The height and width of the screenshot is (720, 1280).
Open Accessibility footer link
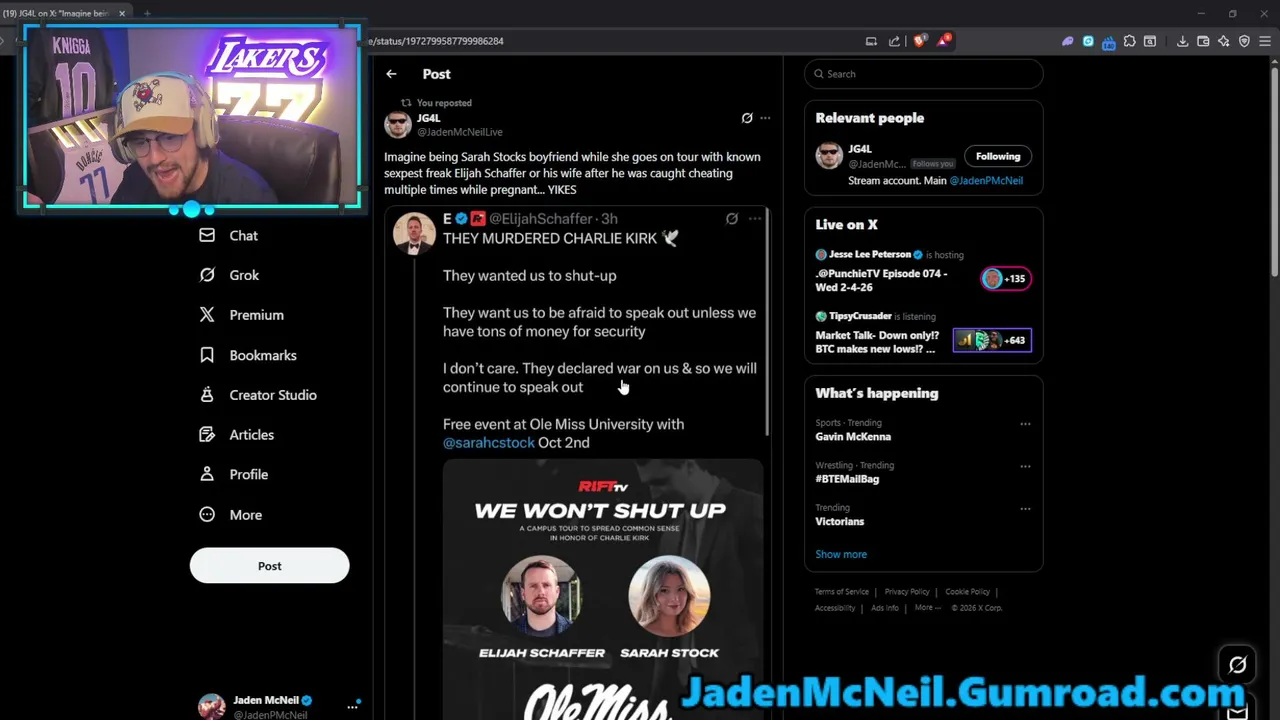point(835,608)
